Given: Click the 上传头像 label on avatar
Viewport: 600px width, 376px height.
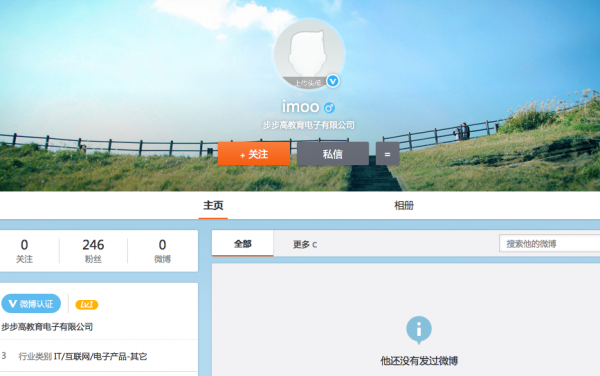Looking at the screenshot, I should pos(307,83).
